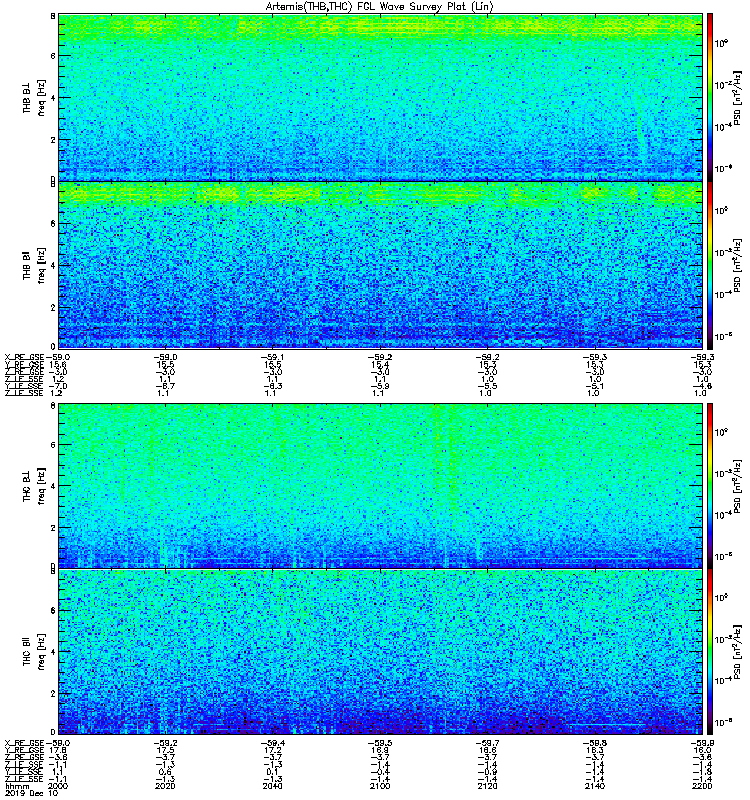The height and width of the screenshot is (800, 750).
Task: Select the THB B-parallel spectrogram panel
Action: pos(380,265)
